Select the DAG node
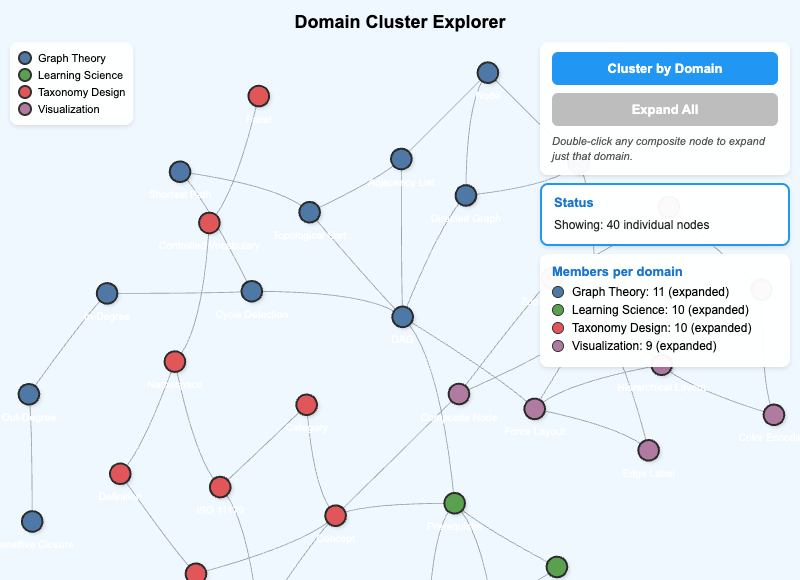Image resolution: width=800 pixels, height=580 pixels. point(403,317)
